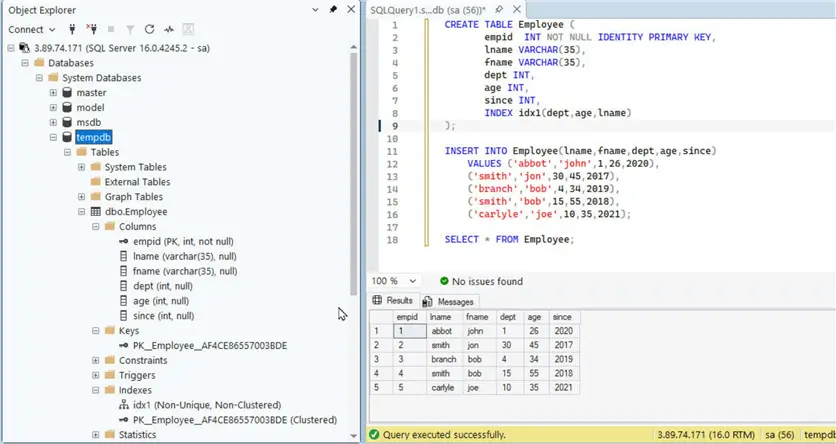Collapse the Indexes folder

(95, 390)
